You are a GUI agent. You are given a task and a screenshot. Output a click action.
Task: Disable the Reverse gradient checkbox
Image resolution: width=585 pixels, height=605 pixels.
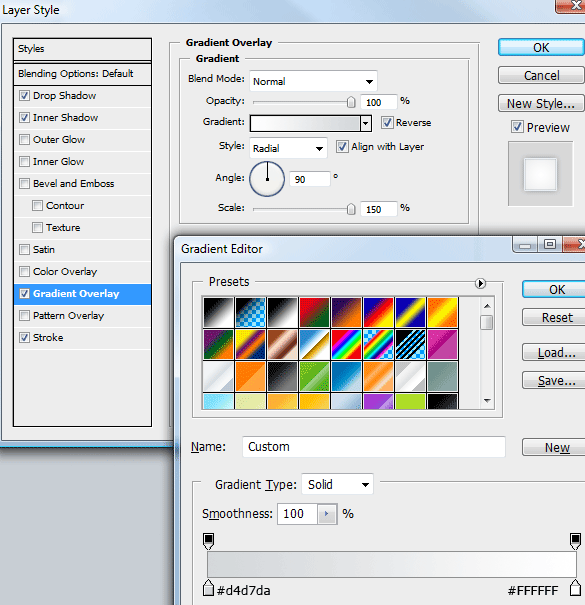point(387,123)
